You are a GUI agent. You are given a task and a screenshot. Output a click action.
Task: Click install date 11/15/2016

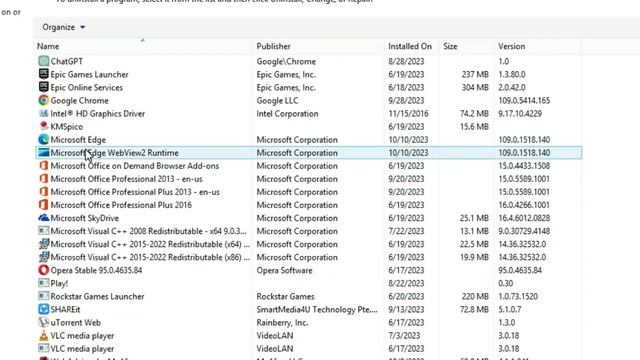coord(409,113)
